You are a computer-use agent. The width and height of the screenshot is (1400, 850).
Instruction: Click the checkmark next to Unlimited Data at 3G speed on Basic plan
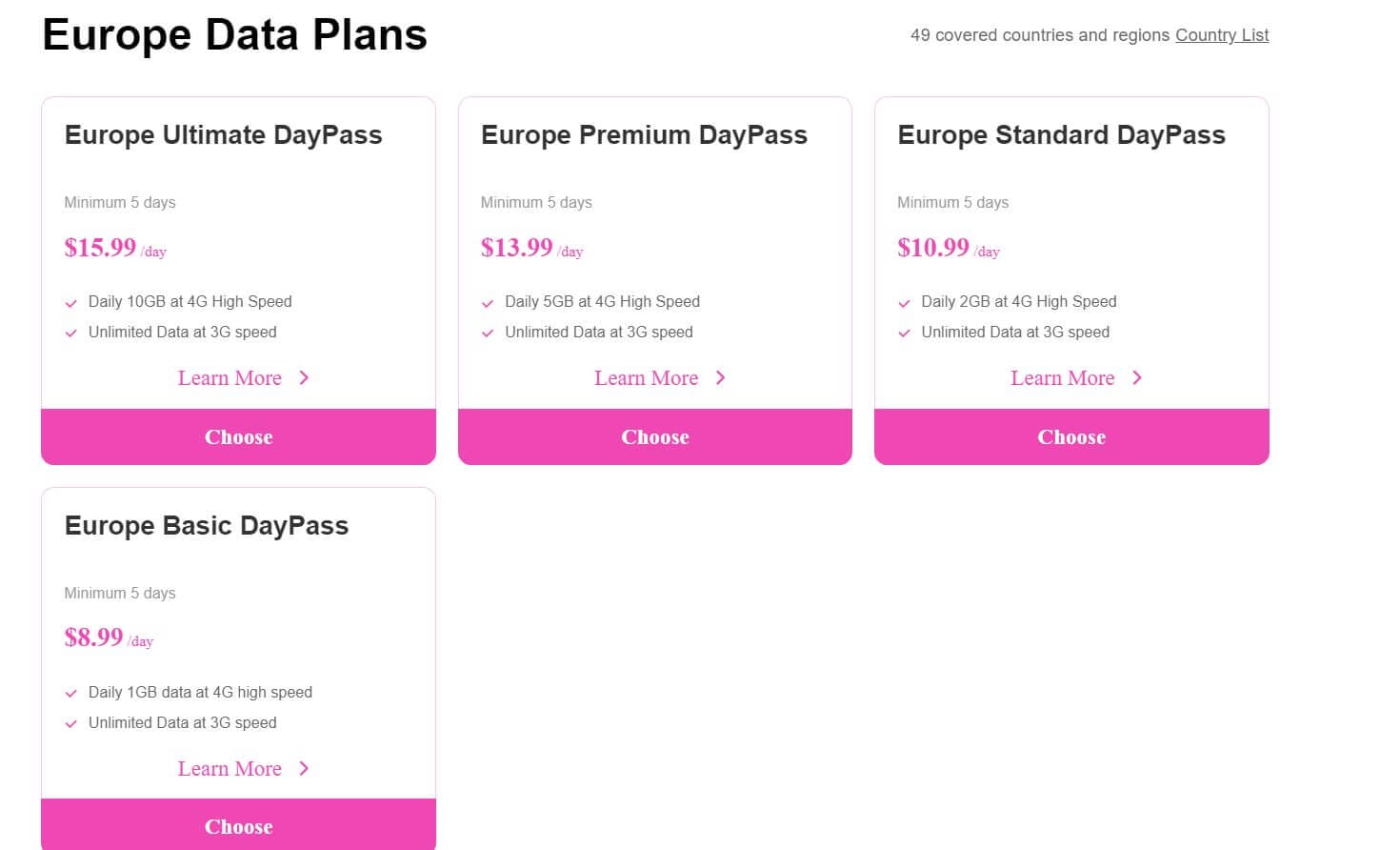(x=71, y=723)
